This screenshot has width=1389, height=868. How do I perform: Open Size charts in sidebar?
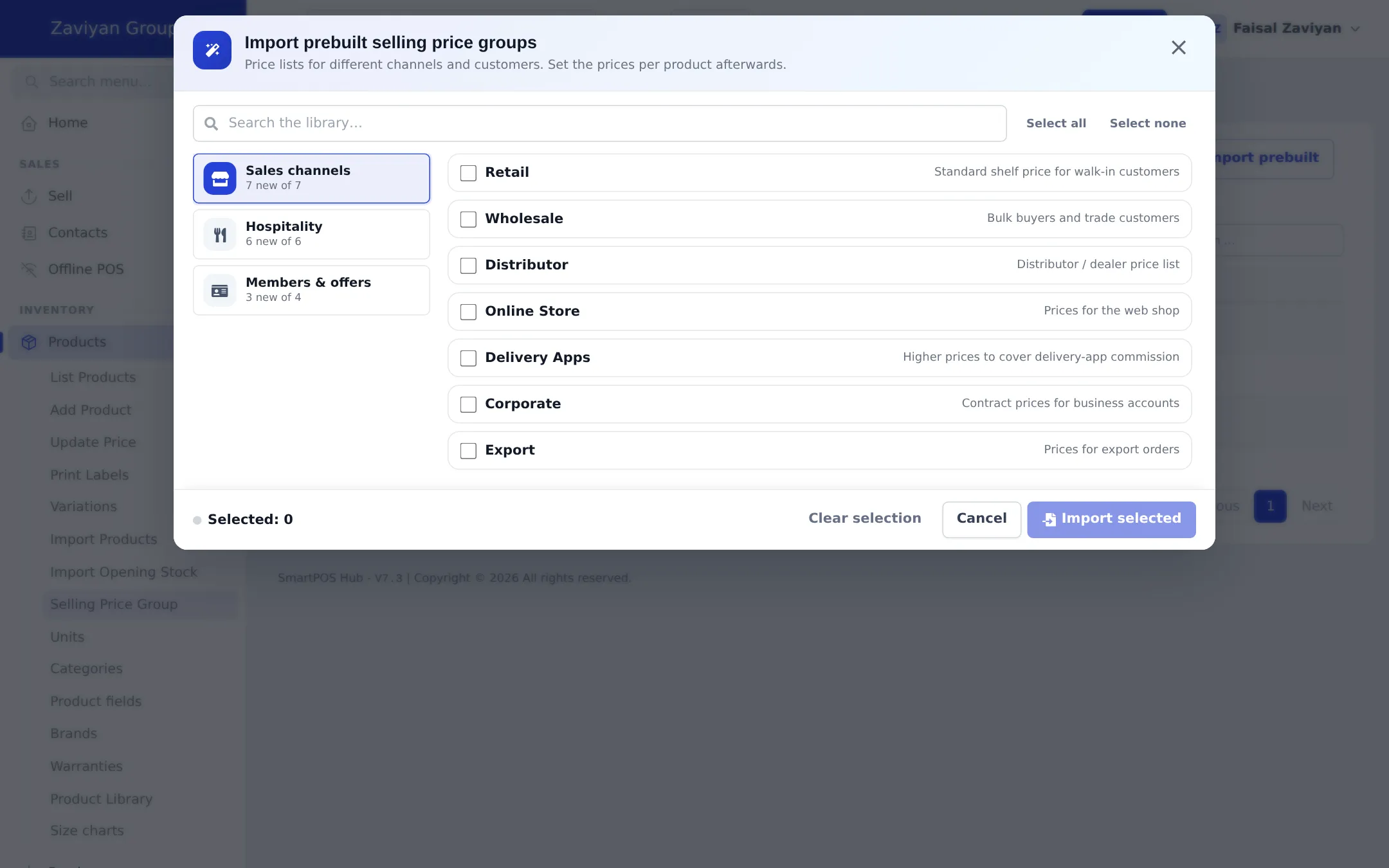[87, 831]
